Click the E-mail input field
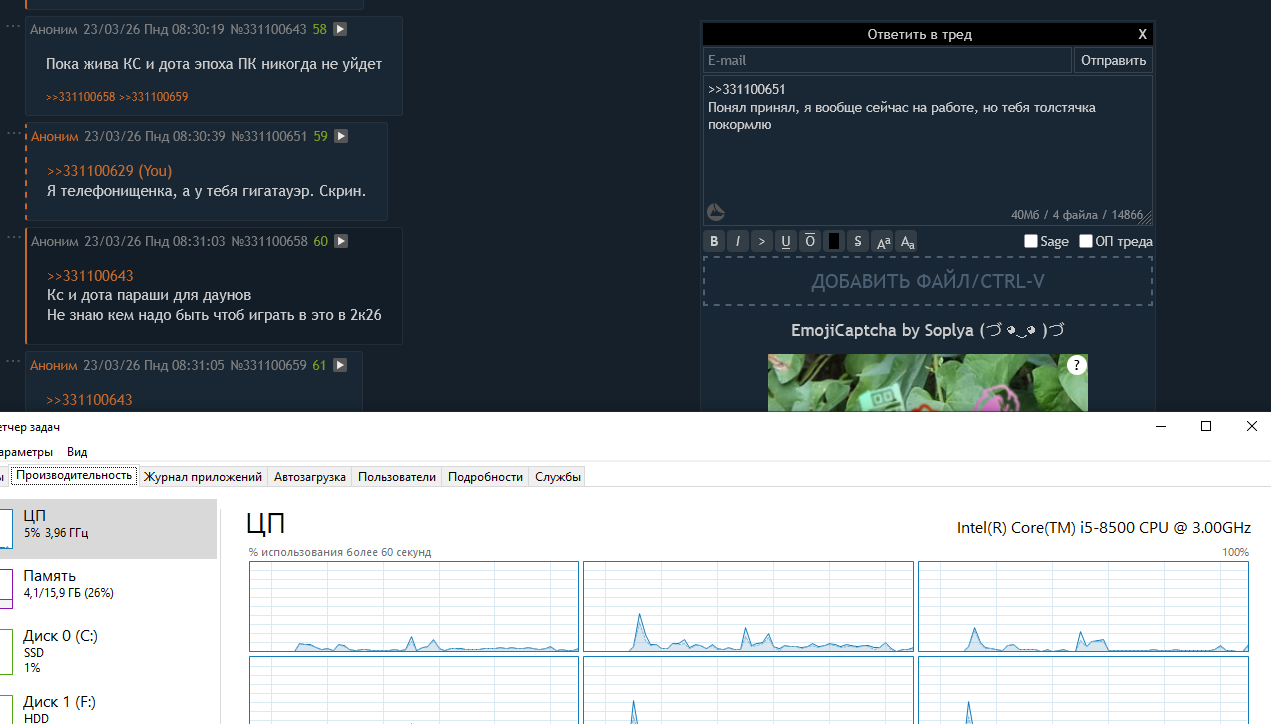This screenshot has height=724, width=1271. click(887, 60)
